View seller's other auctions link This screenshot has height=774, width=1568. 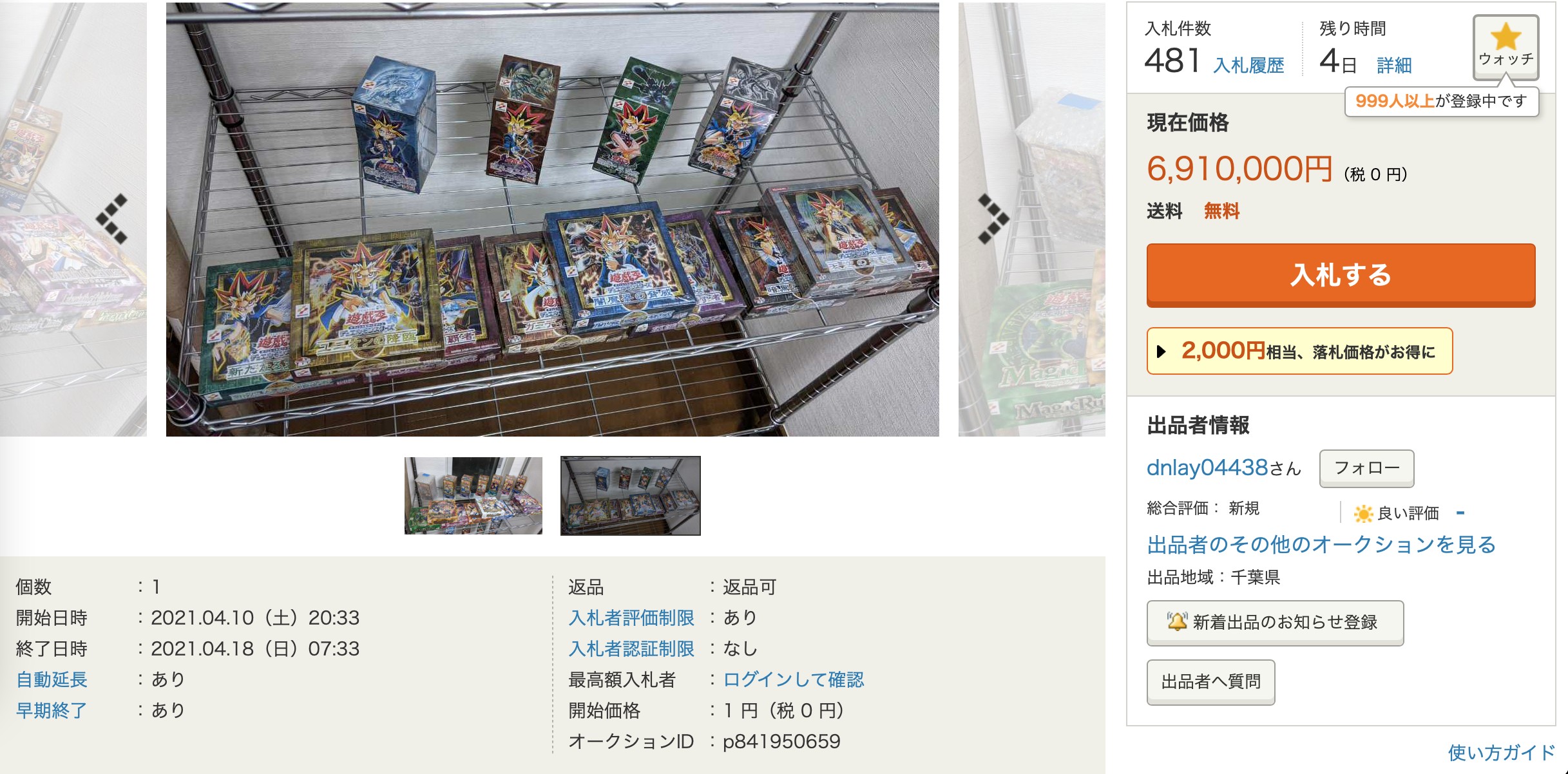coord(1321,545)
